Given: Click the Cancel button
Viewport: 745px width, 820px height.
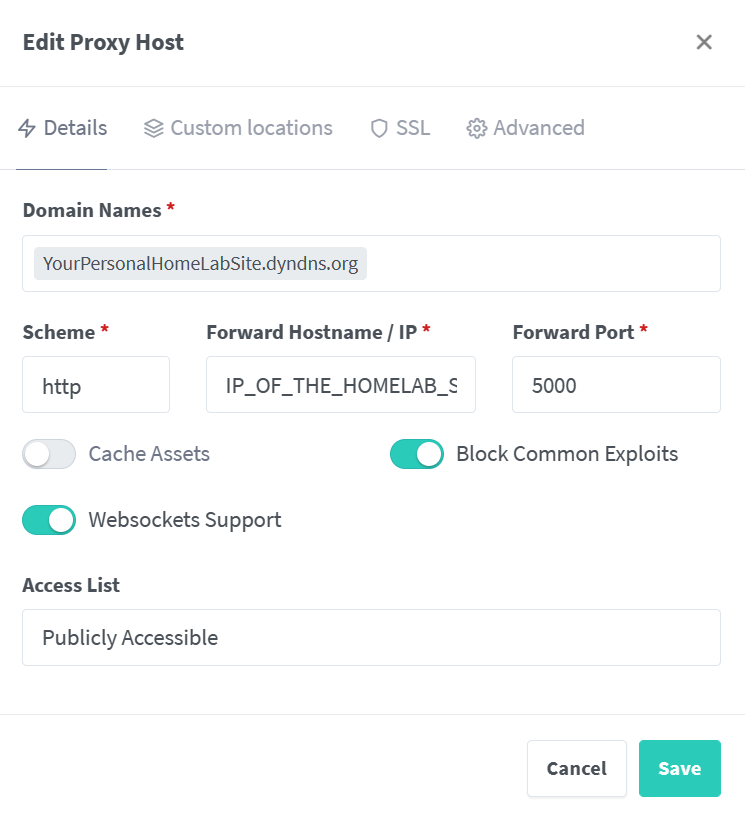Looking at the screenshot, I should click(577, 768).
